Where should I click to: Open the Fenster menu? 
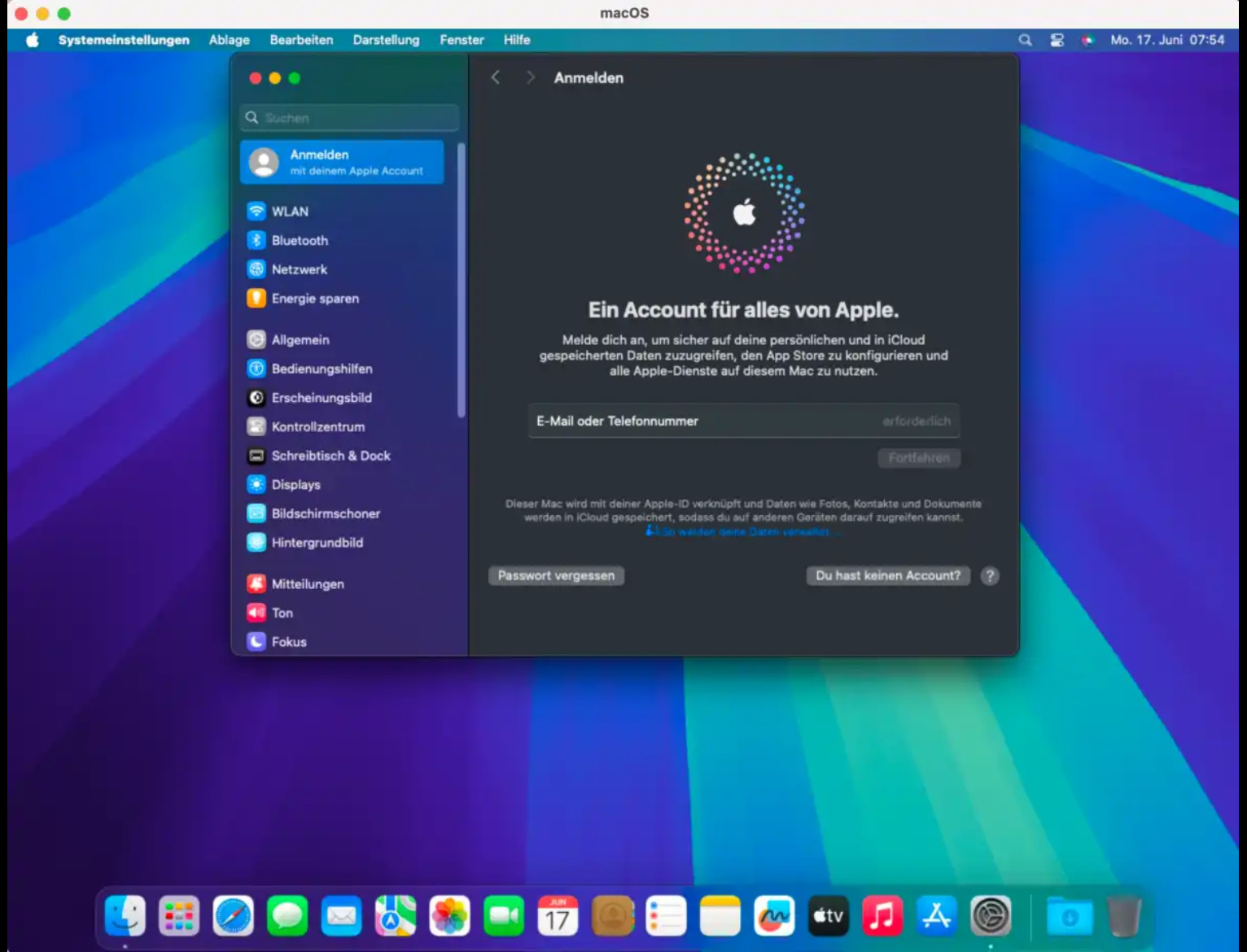pyautogui.click(x=462, y=40)
